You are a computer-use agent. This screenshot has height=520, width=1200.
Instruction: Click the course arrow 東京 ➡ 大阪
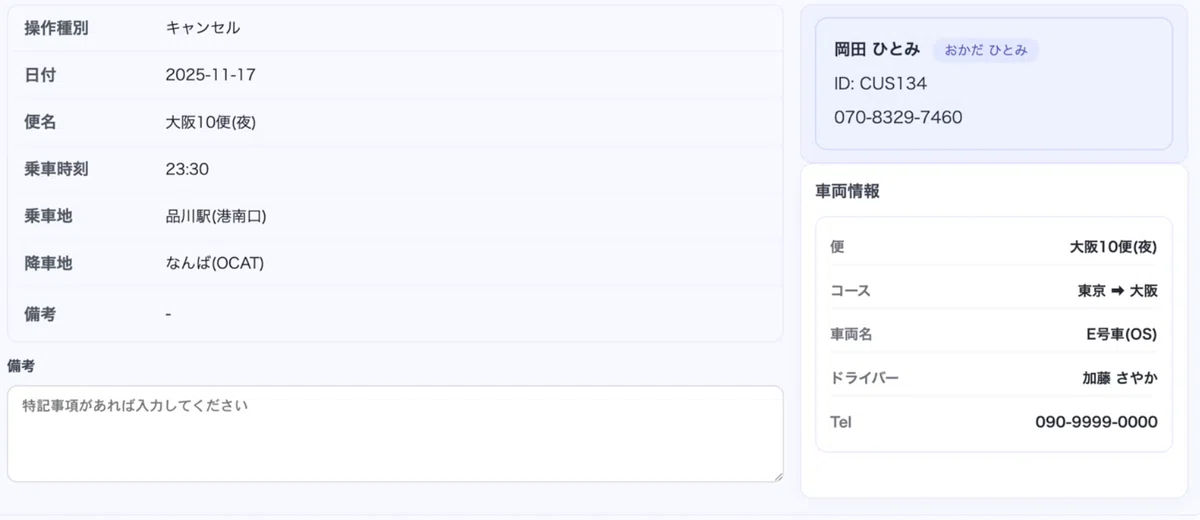[x=1117, y=291]
